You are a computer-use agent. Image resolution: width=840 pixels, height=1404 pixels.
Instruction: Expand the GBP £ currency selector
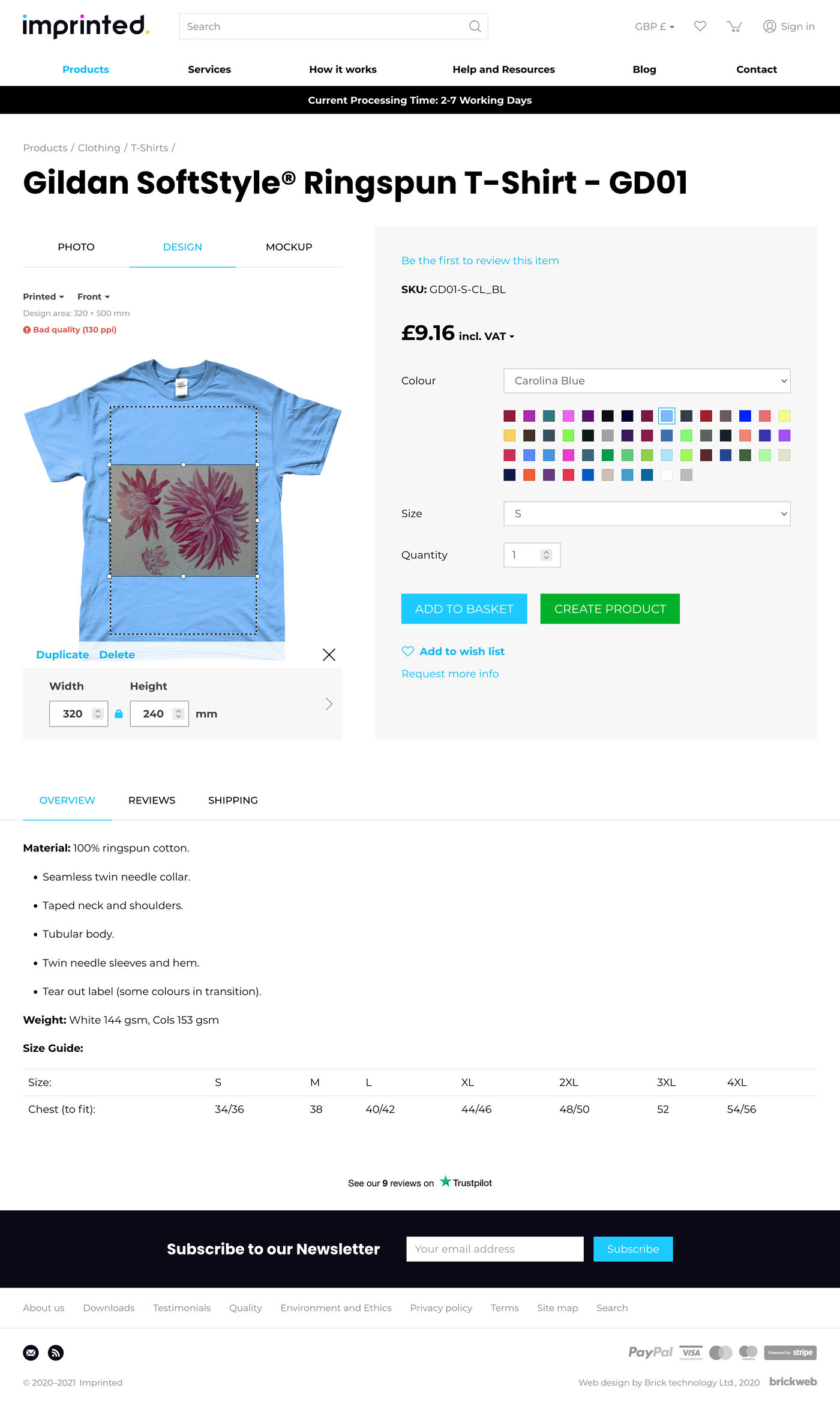655,26
